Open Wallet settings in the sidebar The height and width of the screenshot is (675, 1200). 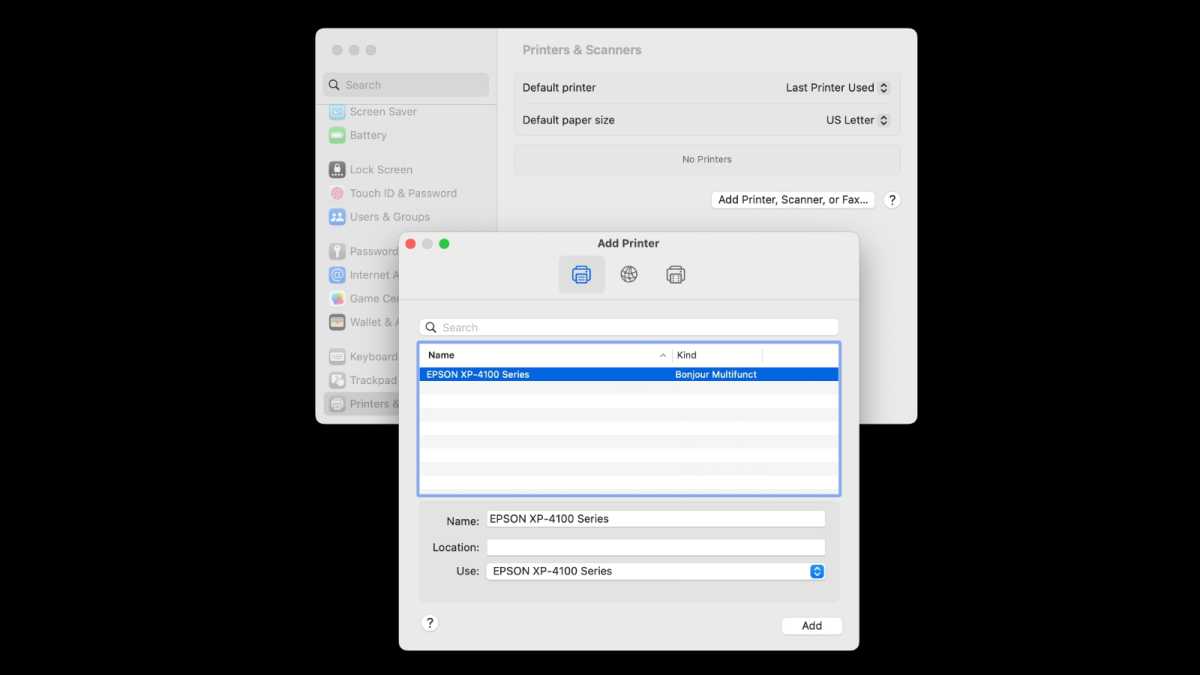tap(362, 322)
